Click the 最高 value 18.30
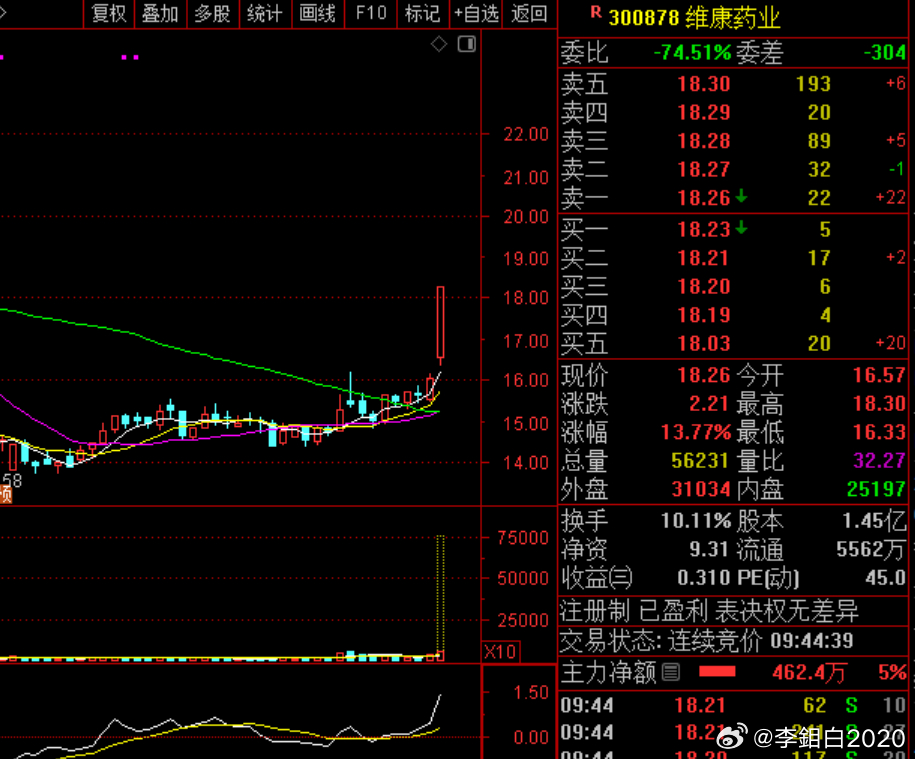Image resolution: width=915 pixels, height=759 pixels. (x=879, y=404)
